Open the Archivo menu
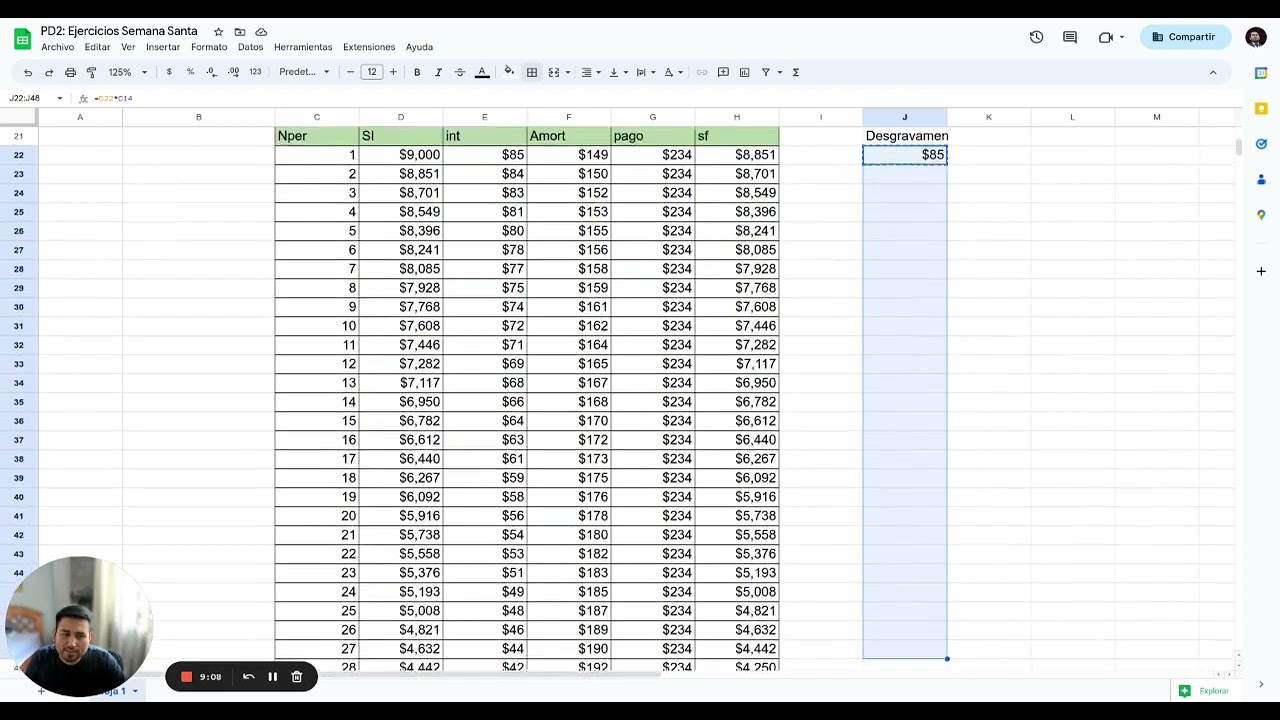 coord(57,47)
